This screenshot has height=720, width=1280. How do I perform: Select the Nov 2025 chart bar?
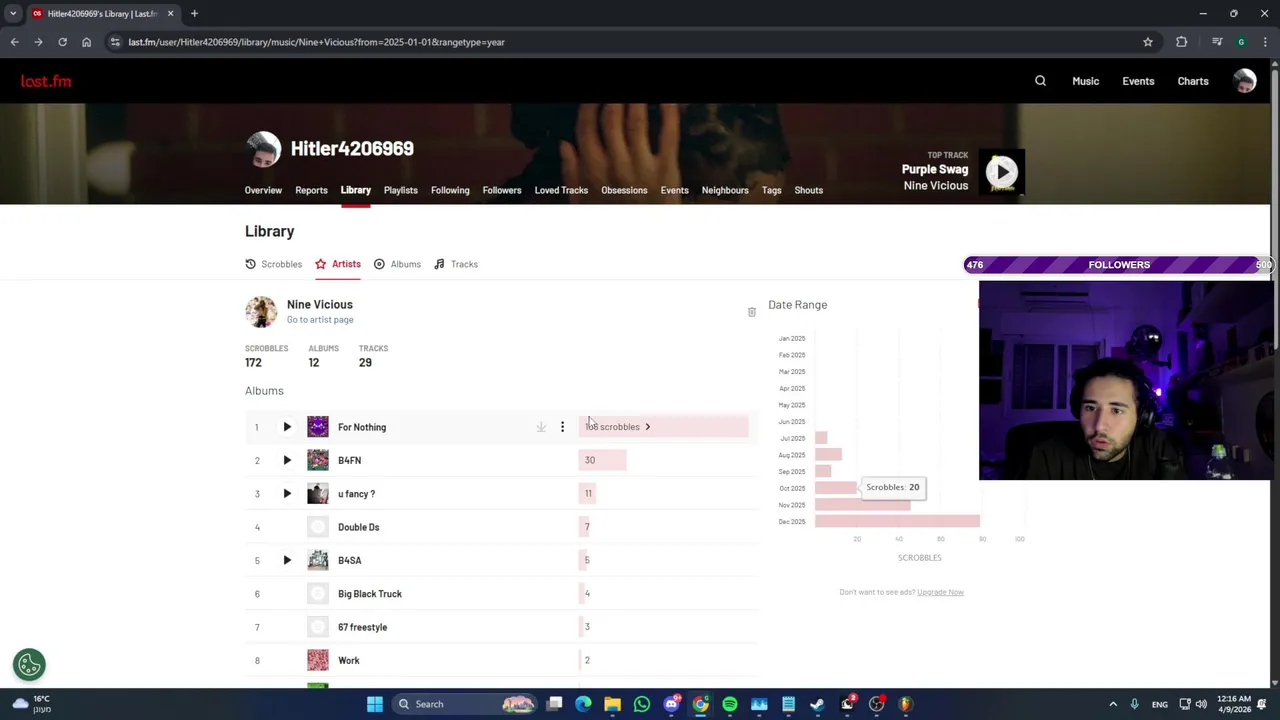tap(862, 505)
